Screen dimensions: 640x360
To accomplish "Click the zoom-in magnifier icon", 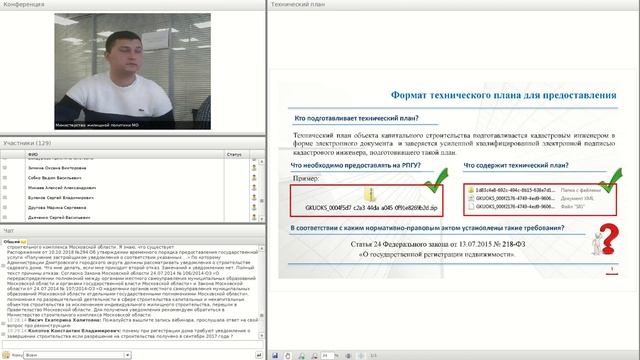I will (301, 356).
